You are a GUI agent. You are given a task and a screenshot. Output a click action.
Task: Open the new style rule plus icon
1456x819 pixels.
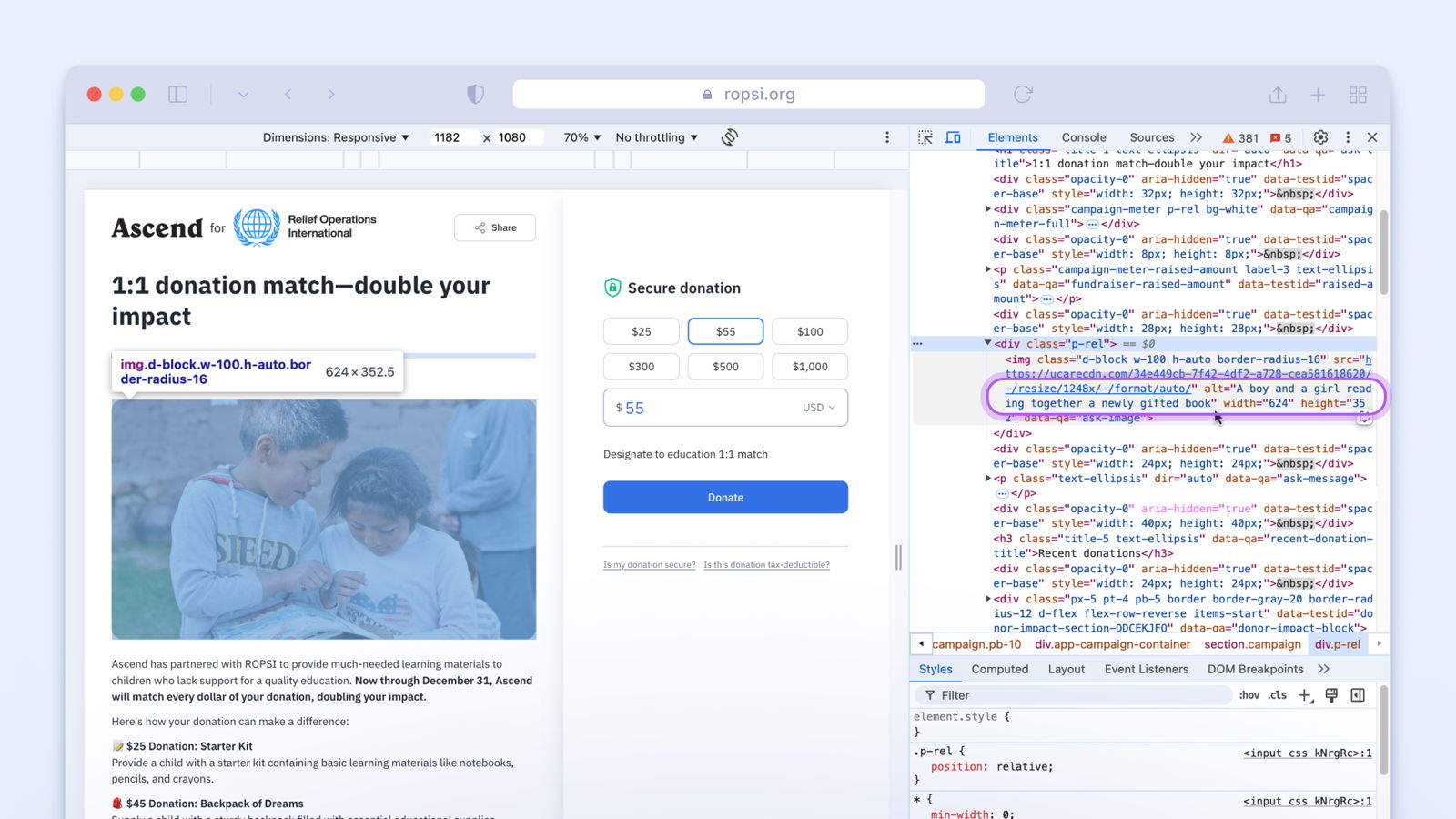(x=1305, y=695)
